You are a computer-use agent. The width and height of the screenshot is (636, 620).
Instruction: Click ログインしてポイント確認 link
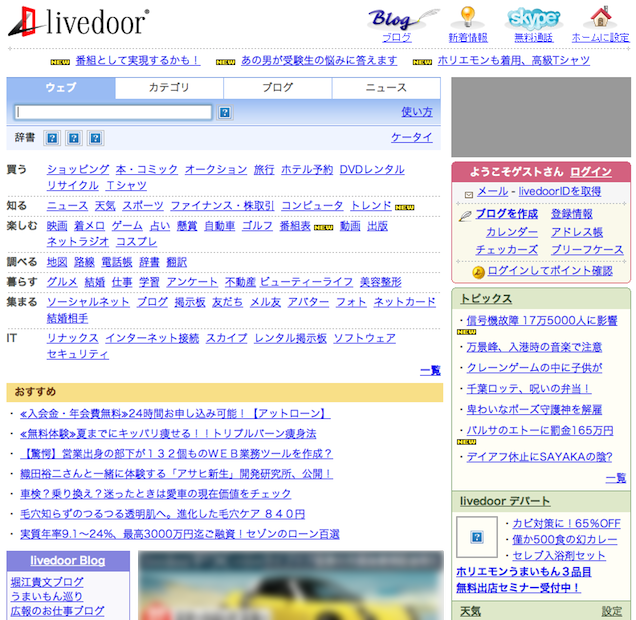click(550, 271)
